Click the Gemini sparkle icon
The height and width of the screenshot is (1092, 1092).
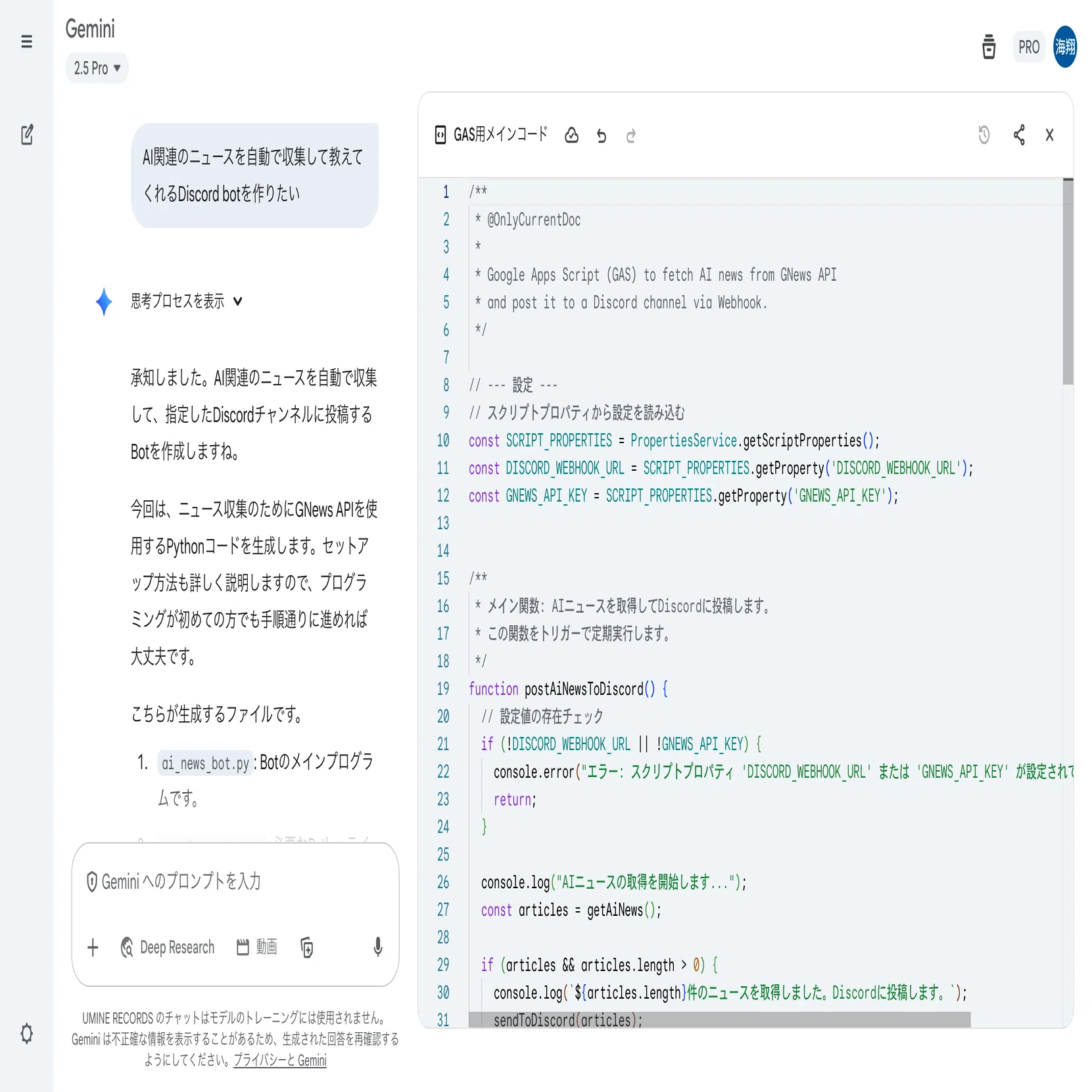click(x=104, y=302)
